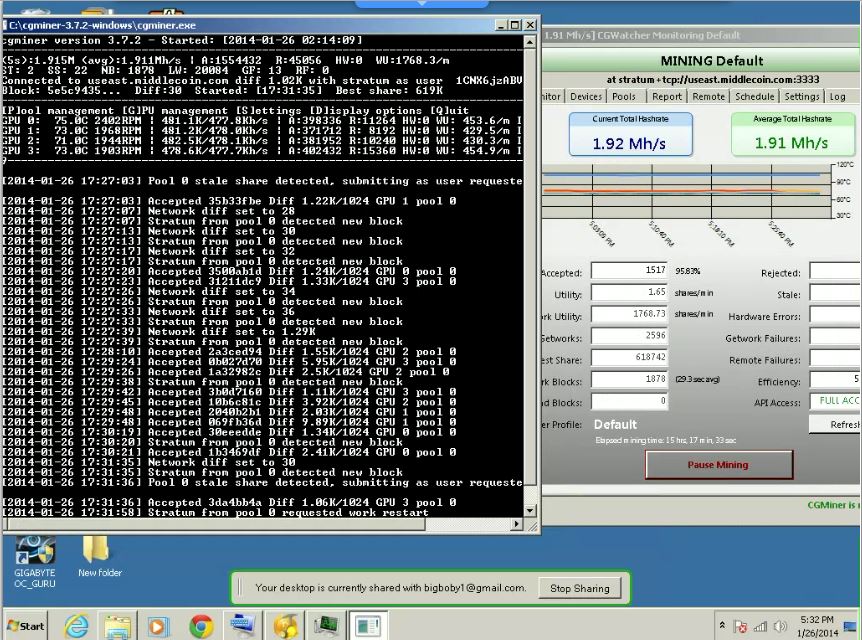Image resolution: width=862 pixels, height=640 pixels.
Task: Click the API Access FULL ACC field
Action: point(836,401)
